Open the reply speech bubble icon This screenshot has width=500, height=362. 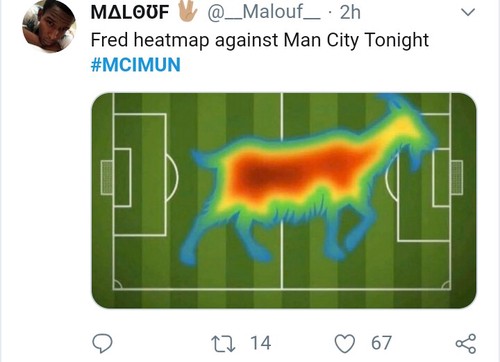point(102,343)
